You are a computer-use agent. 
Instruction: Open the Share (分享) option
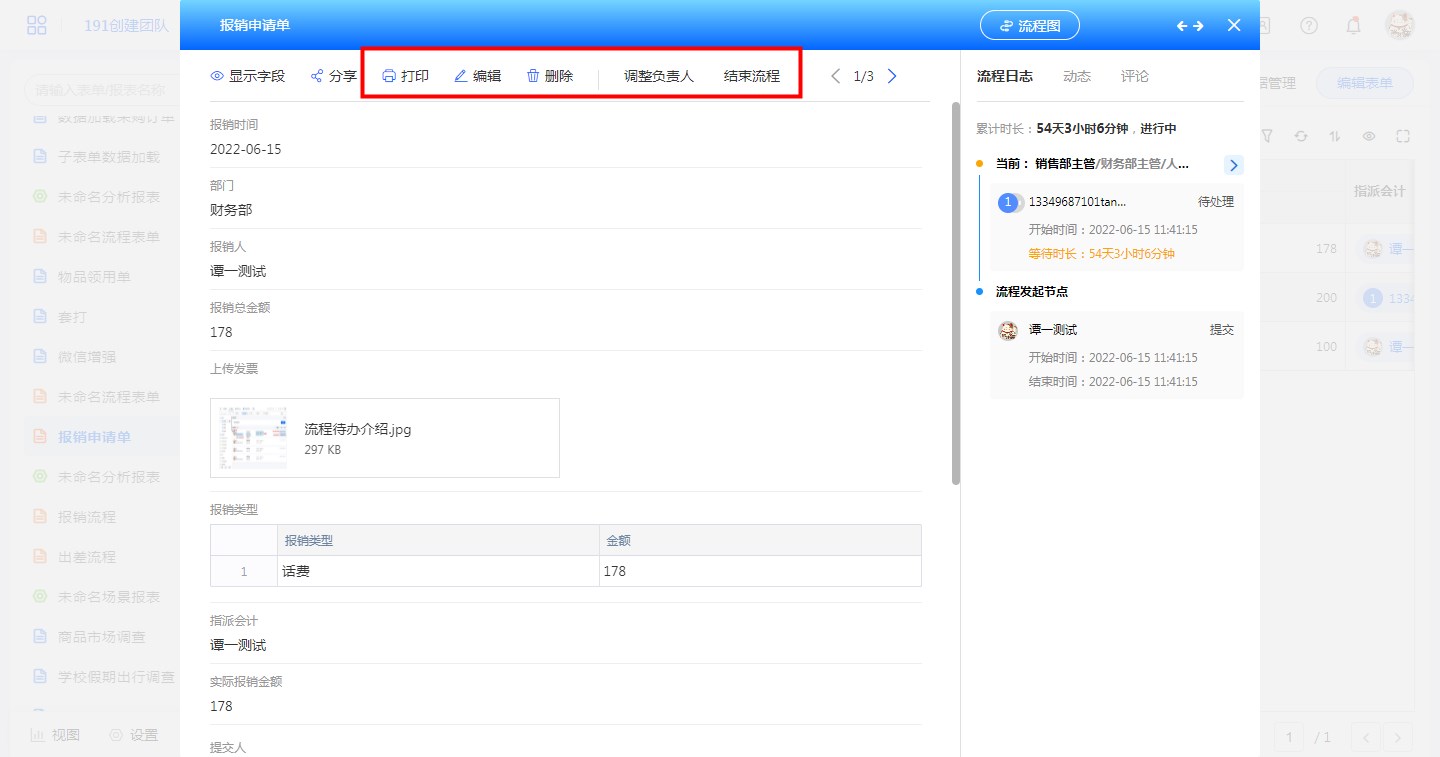click(x=333, y=76)
